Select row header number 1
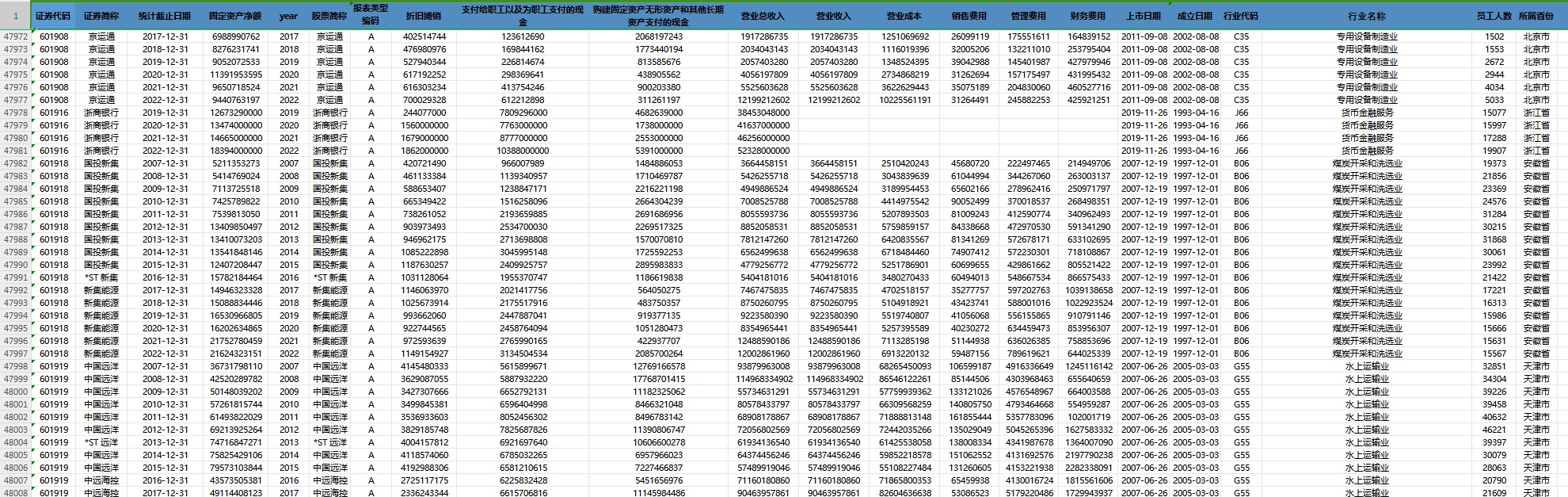The image size is (1568, 497). click(15, 16)
